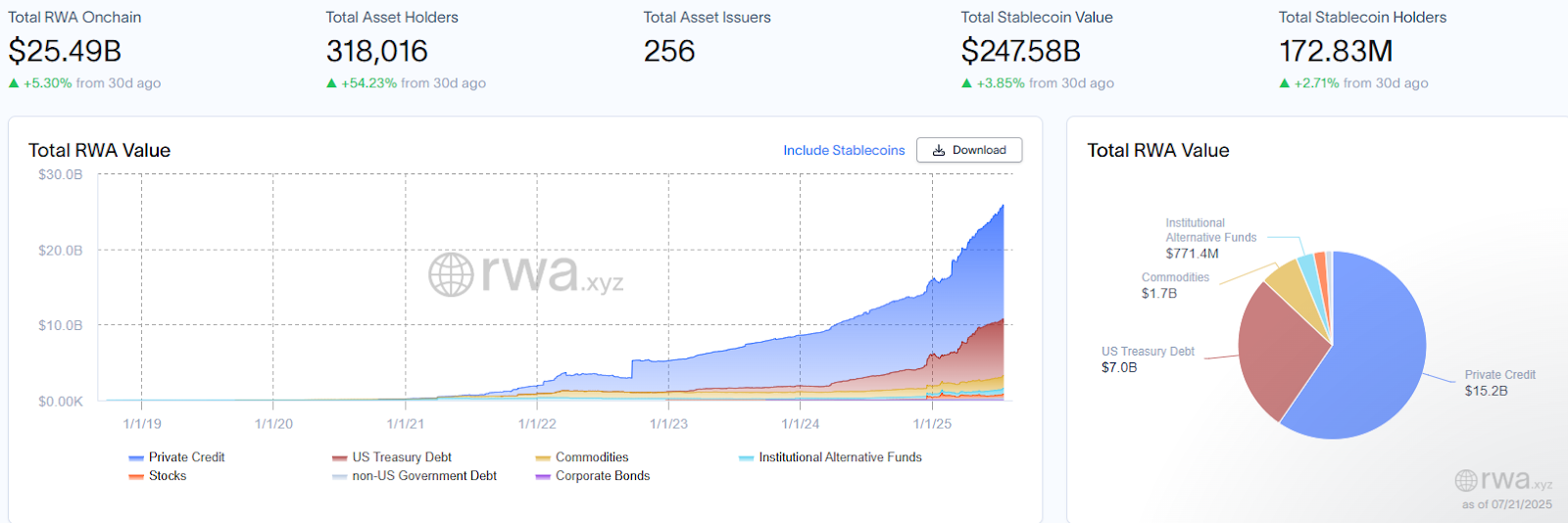
Task: Click the 1/1/24 marker on the x-axis
Action: click(x=800, y=424)
